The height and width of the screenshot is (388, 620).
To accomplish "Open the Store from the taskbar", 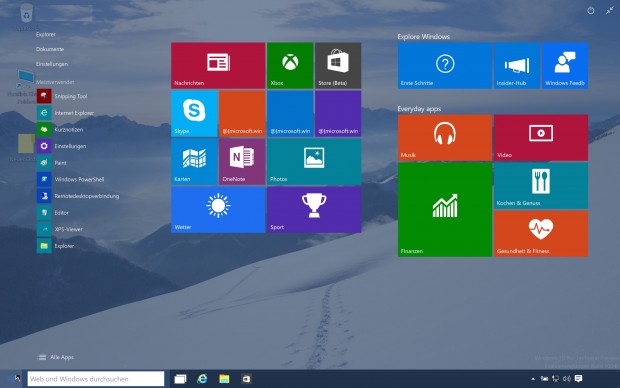I will (246, 379).
